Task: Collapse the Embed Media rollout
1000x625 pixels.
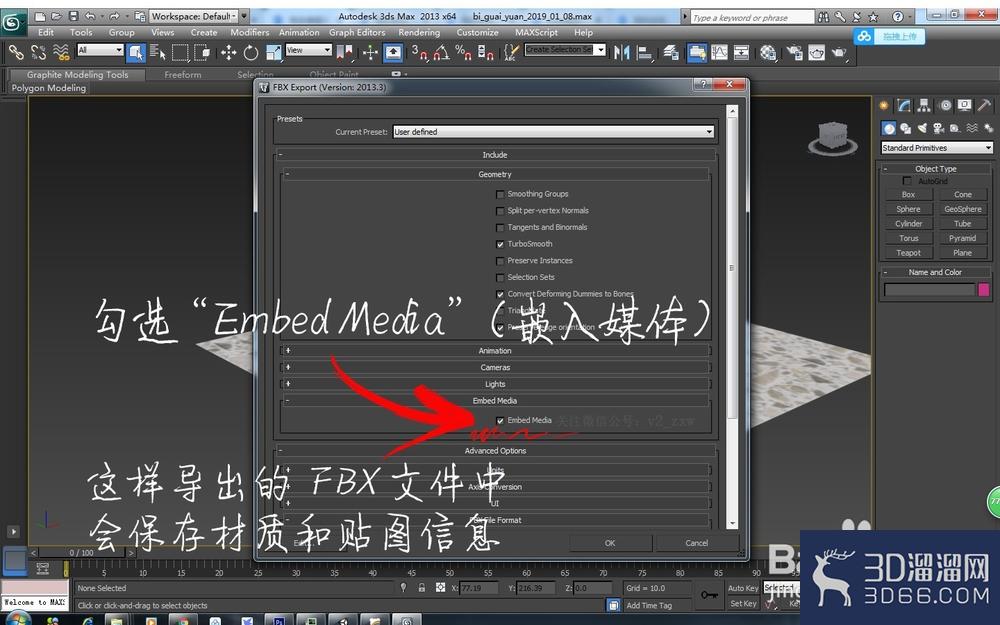Action: tap(495, 401)
